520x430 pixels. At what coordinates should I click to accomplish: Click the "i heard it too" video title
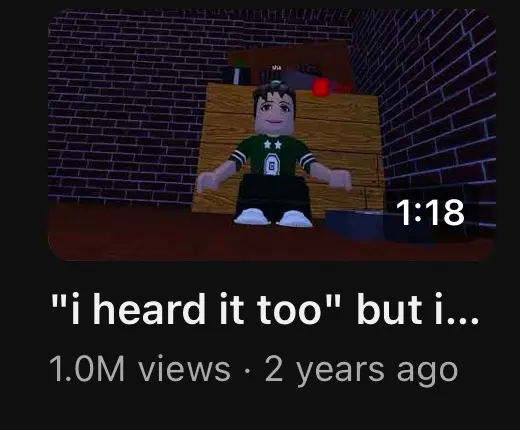265,309
